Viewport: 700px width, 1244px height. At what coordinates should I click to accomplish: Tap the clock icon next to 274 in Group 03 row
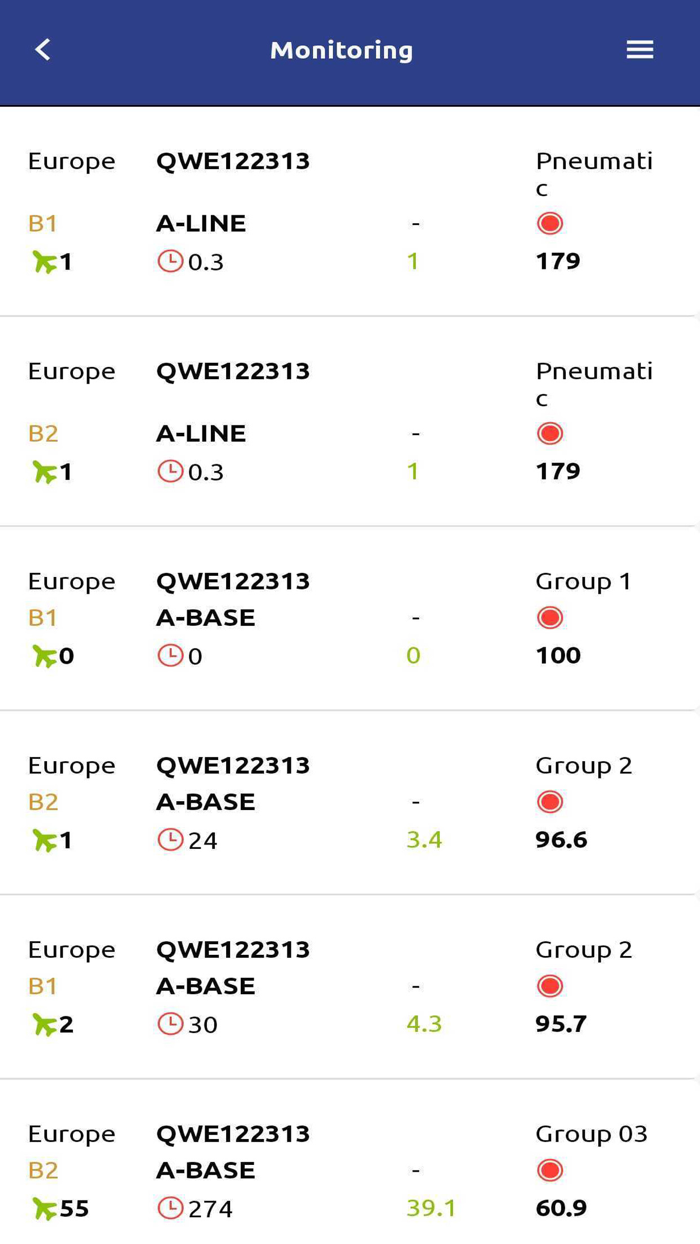[173, 1208]
